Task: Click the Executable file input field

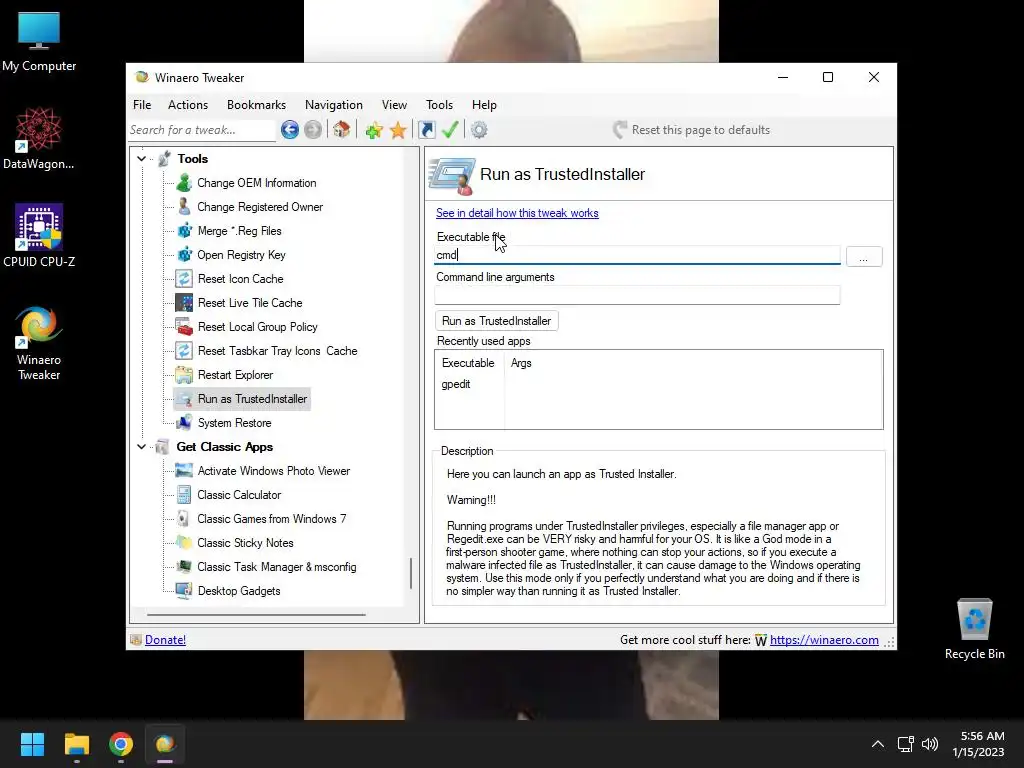Action: pyautogui.click(x=637, y=255)
